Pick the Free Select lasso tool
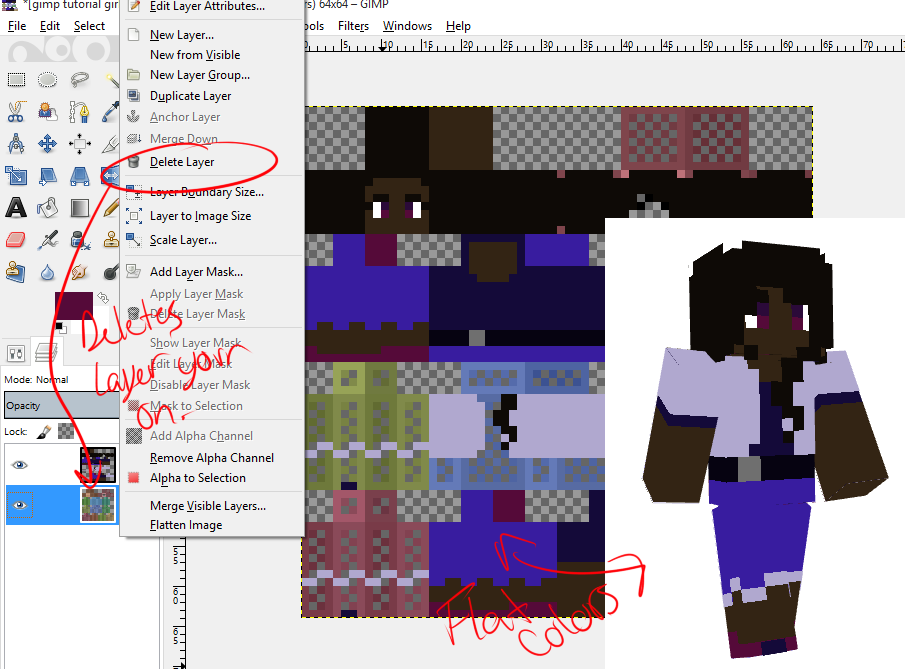 click(x=79, y=79)
